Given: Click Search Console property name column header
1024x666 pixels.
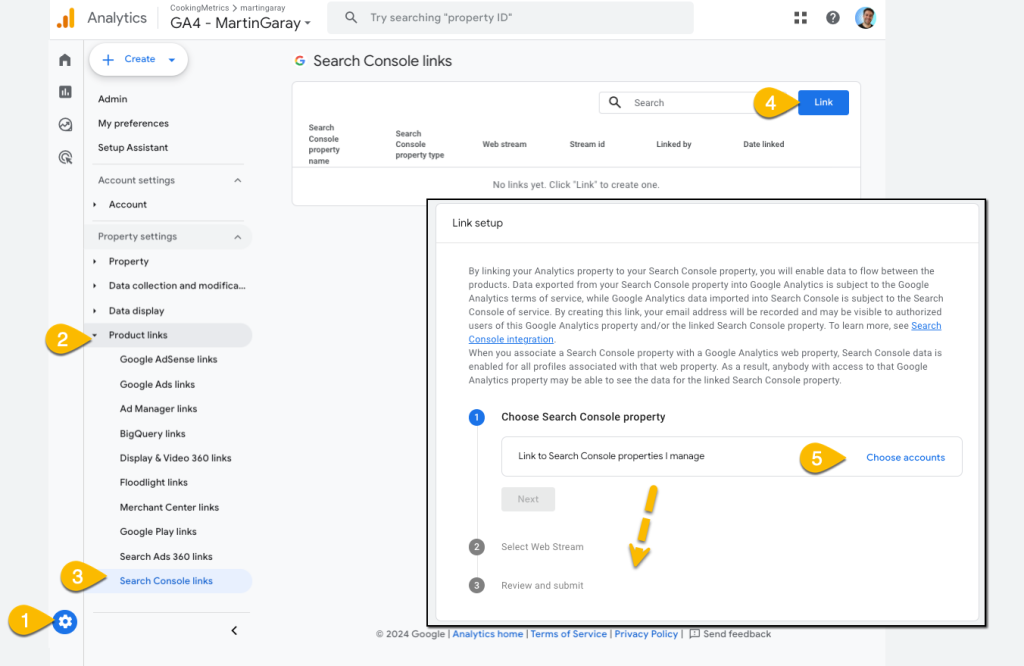Looking at the screenshot, I should (x=324, y=144).
